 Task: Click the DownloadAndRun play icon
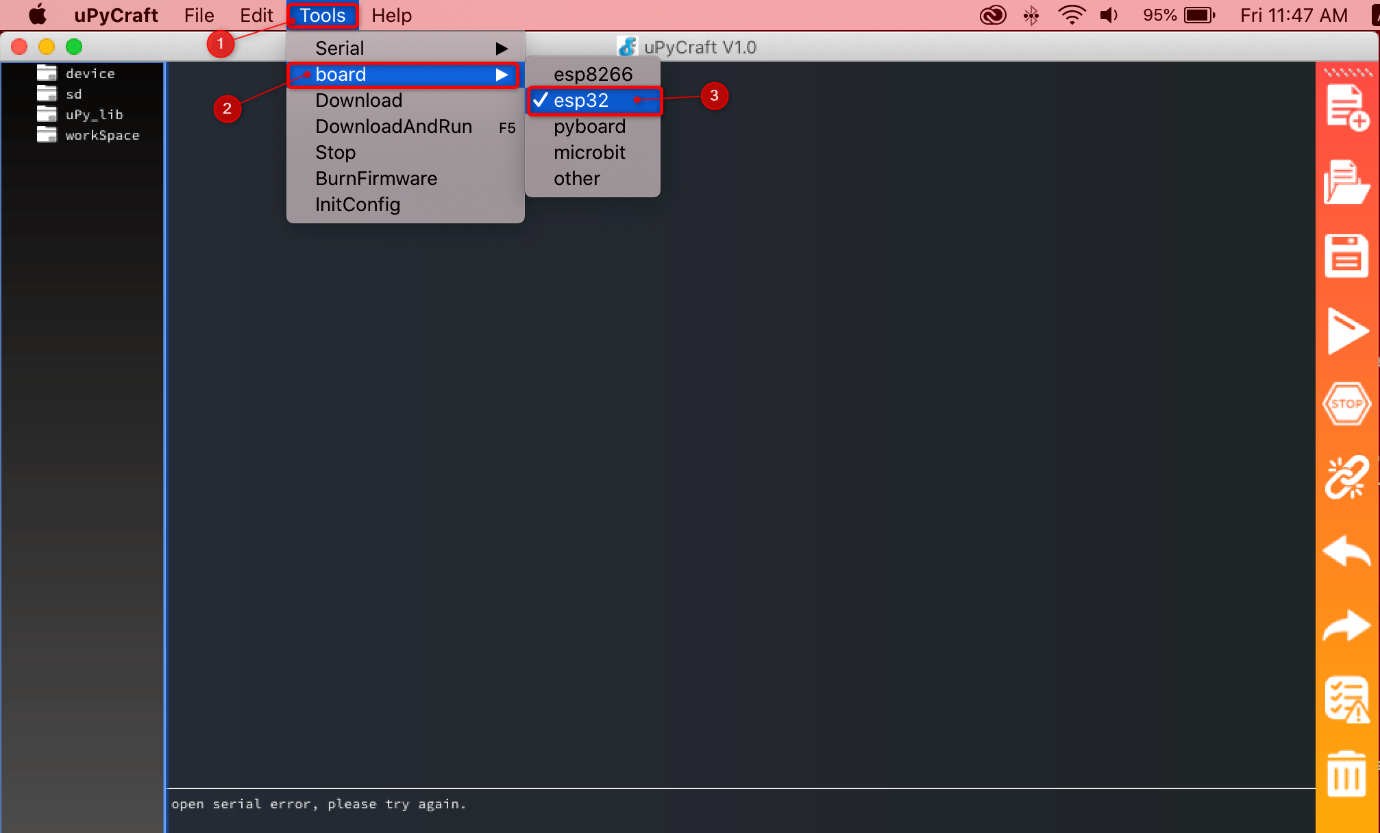(x=1346, y=331)
